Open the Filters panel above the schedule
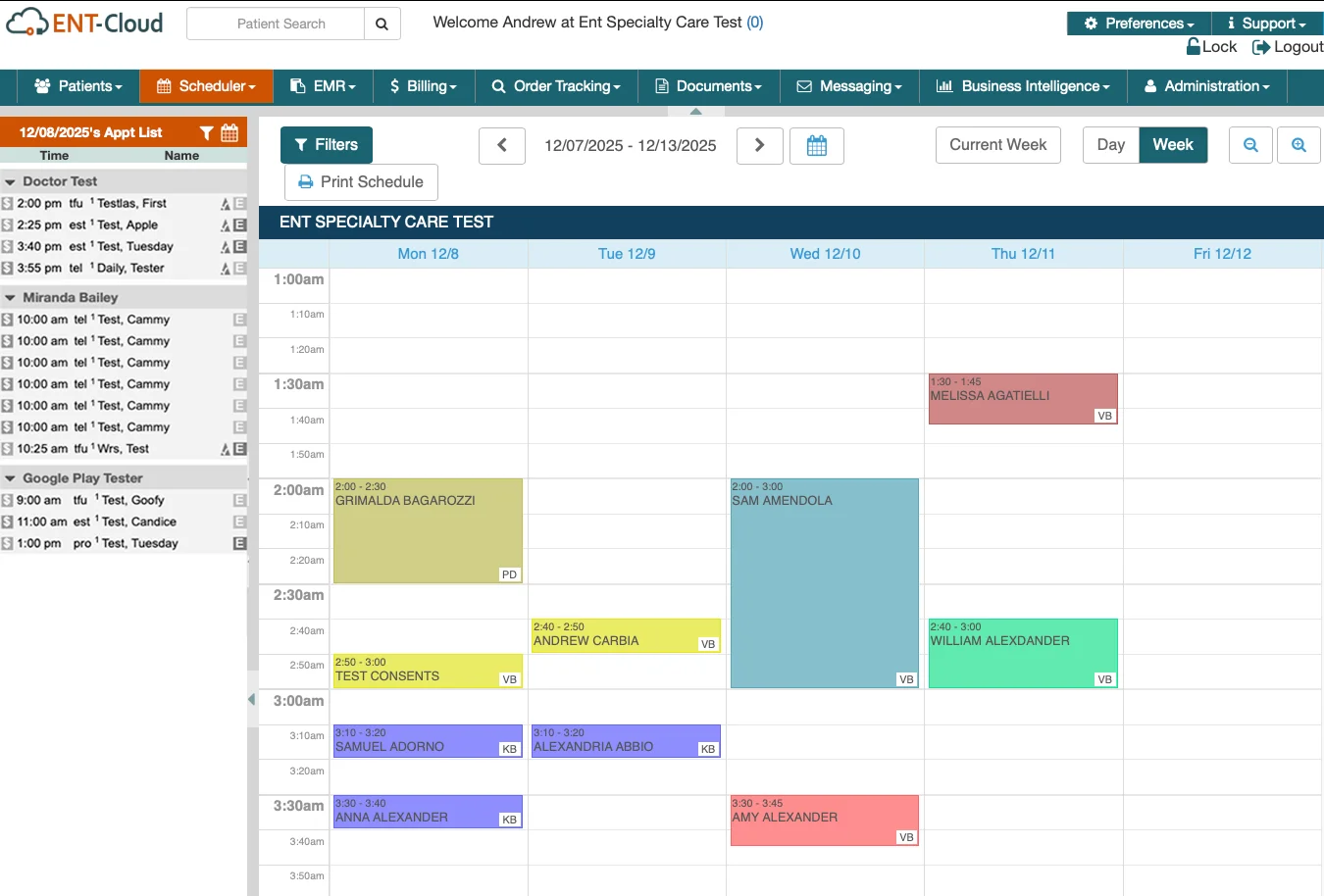This screenshot has height=896, width=1324. (x=326, y=144)
